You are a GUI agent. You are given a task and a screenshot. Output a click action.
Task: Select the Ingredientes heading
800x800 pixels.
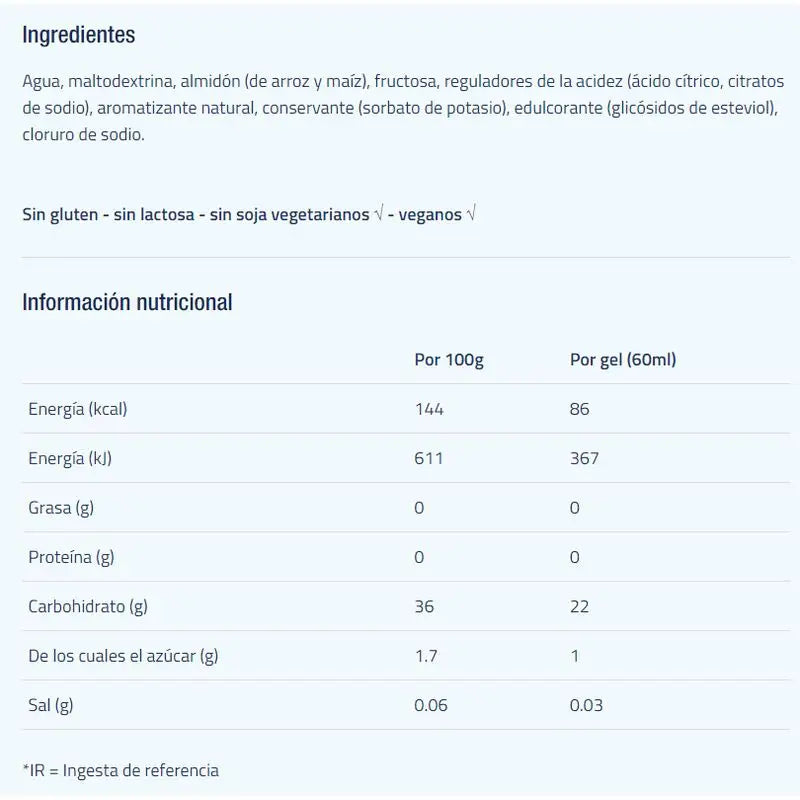[x=79, y=35]
